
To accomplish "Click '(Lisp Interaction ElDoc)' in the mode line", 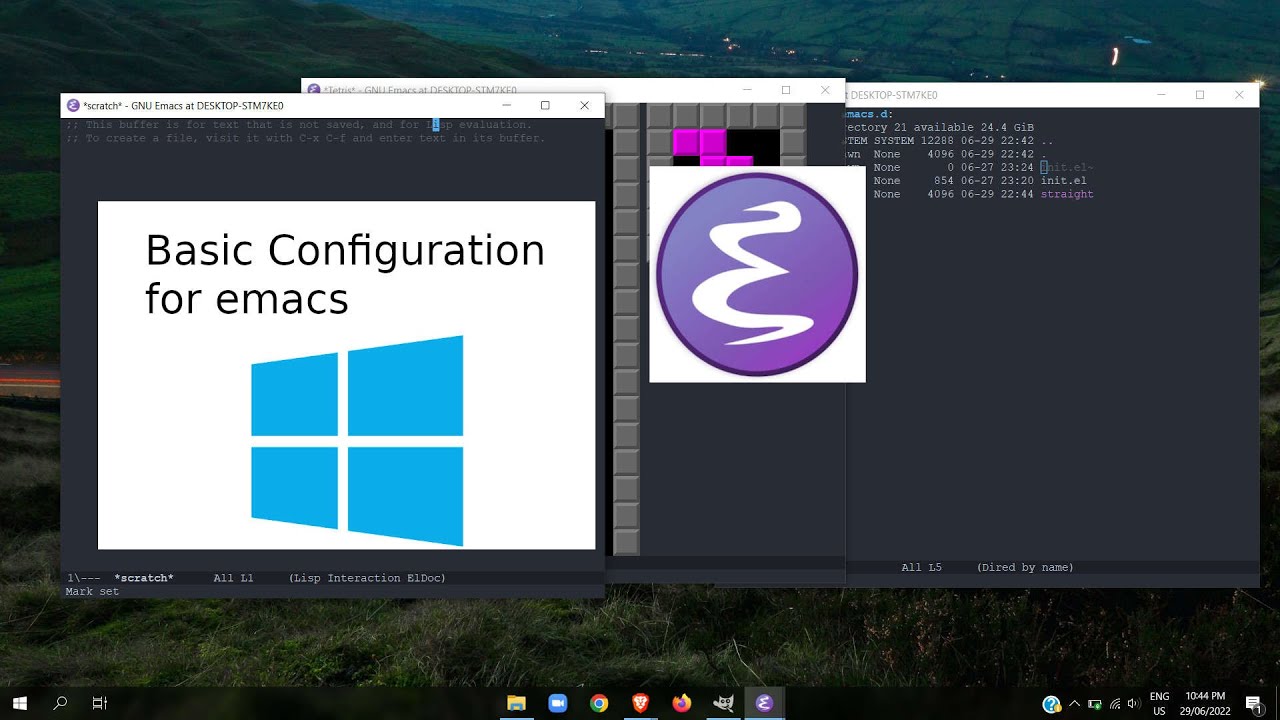I will 367,578.
